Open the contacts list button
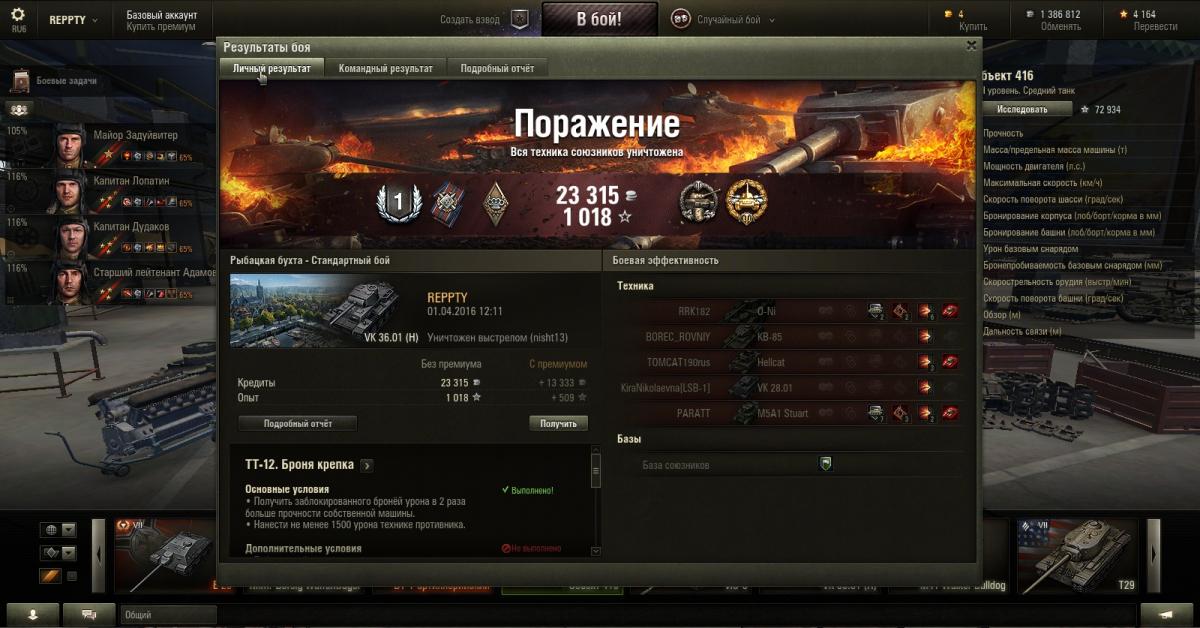This screenshot has width=1200, height=628. 32,614
